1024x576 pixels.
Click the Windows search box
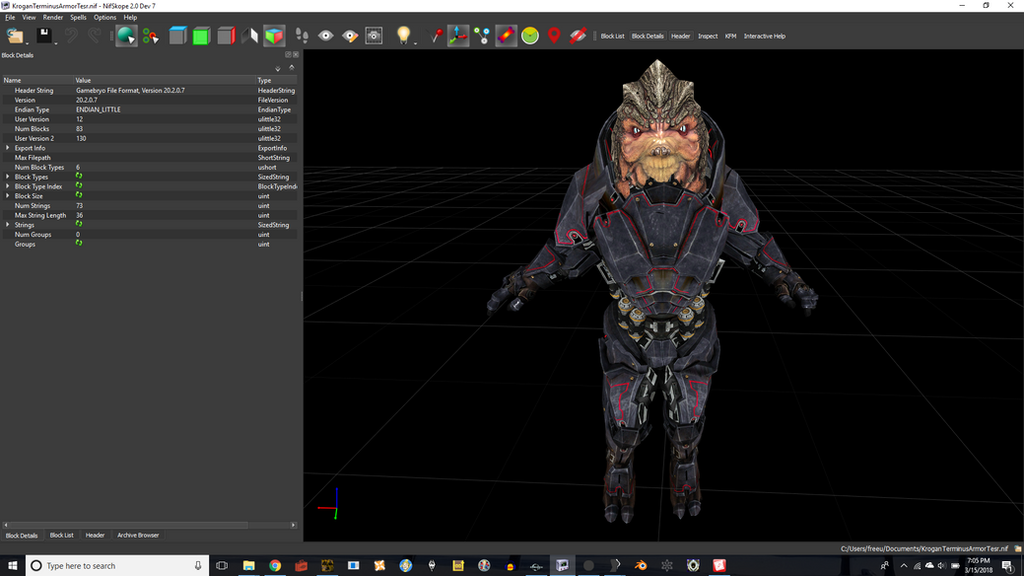118,566
